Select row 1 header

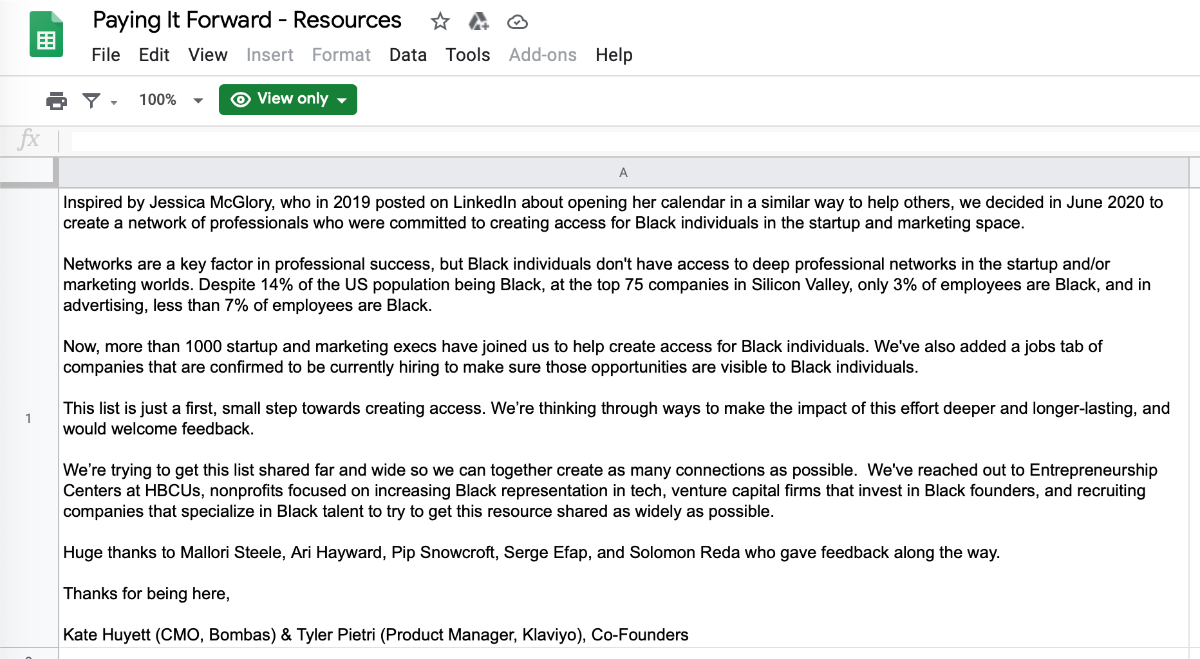(28, 418)
